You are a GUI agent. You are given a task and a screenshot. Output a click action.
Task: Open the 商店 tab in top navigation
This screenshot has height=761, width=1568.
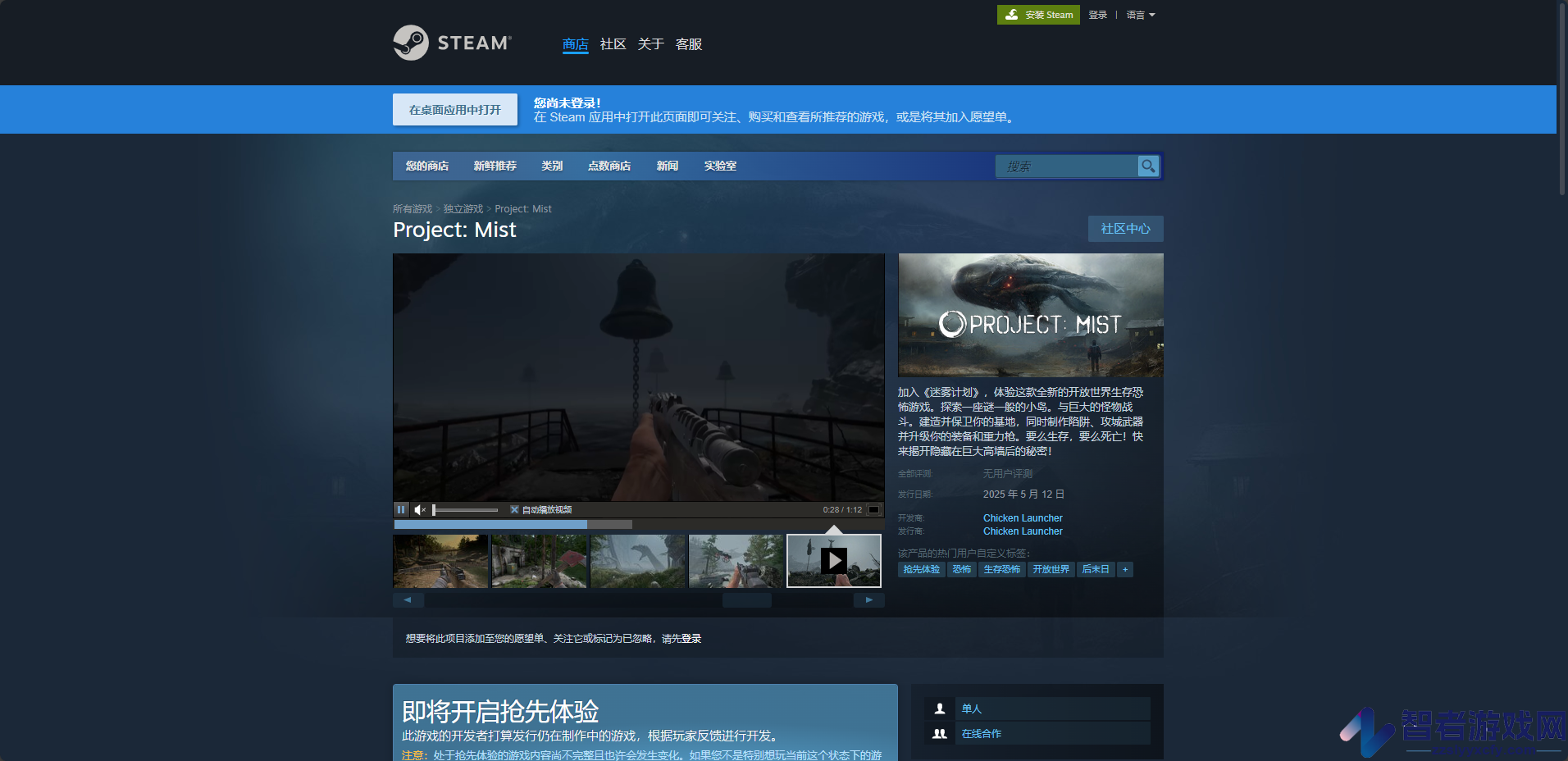pyautogui.click(x=576, y=44)
